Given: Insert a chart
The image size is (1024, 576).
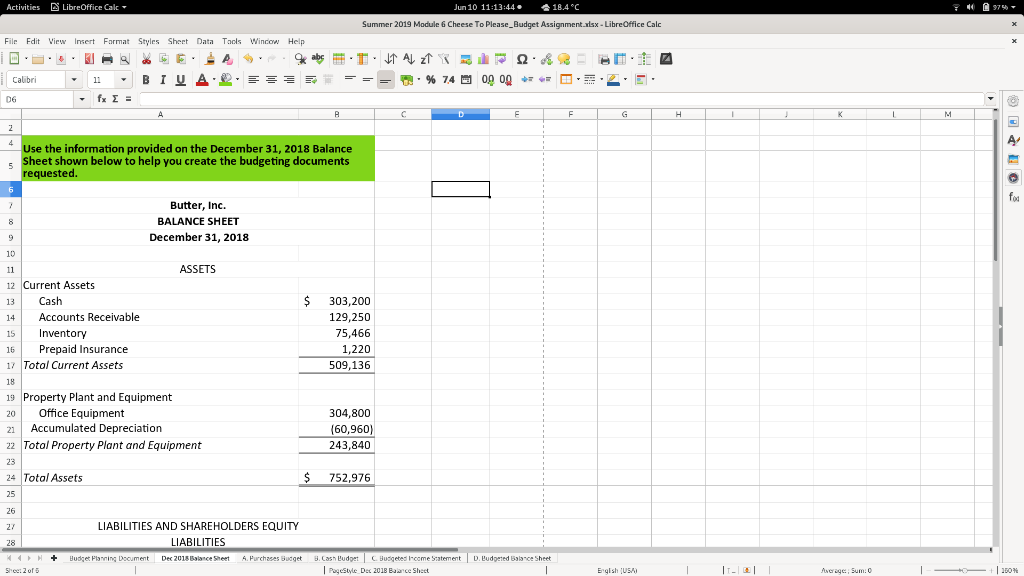Looking at the screenshot, I should [x=482, y=59].
